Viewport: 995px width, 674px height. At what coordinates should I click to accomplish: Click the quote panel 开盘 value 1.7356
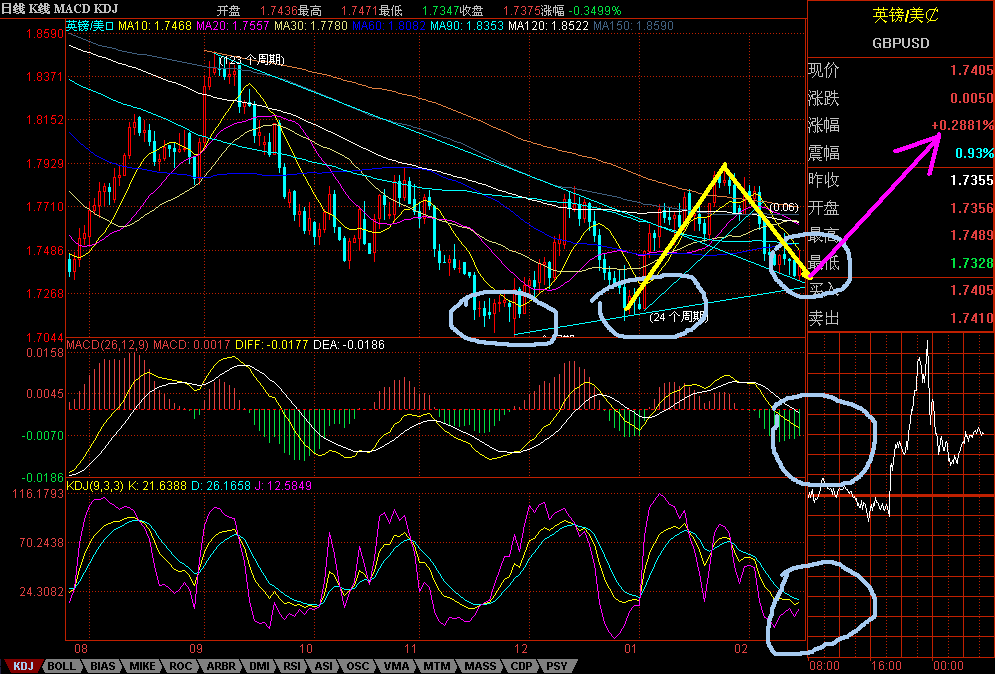[x=972, y=208]
